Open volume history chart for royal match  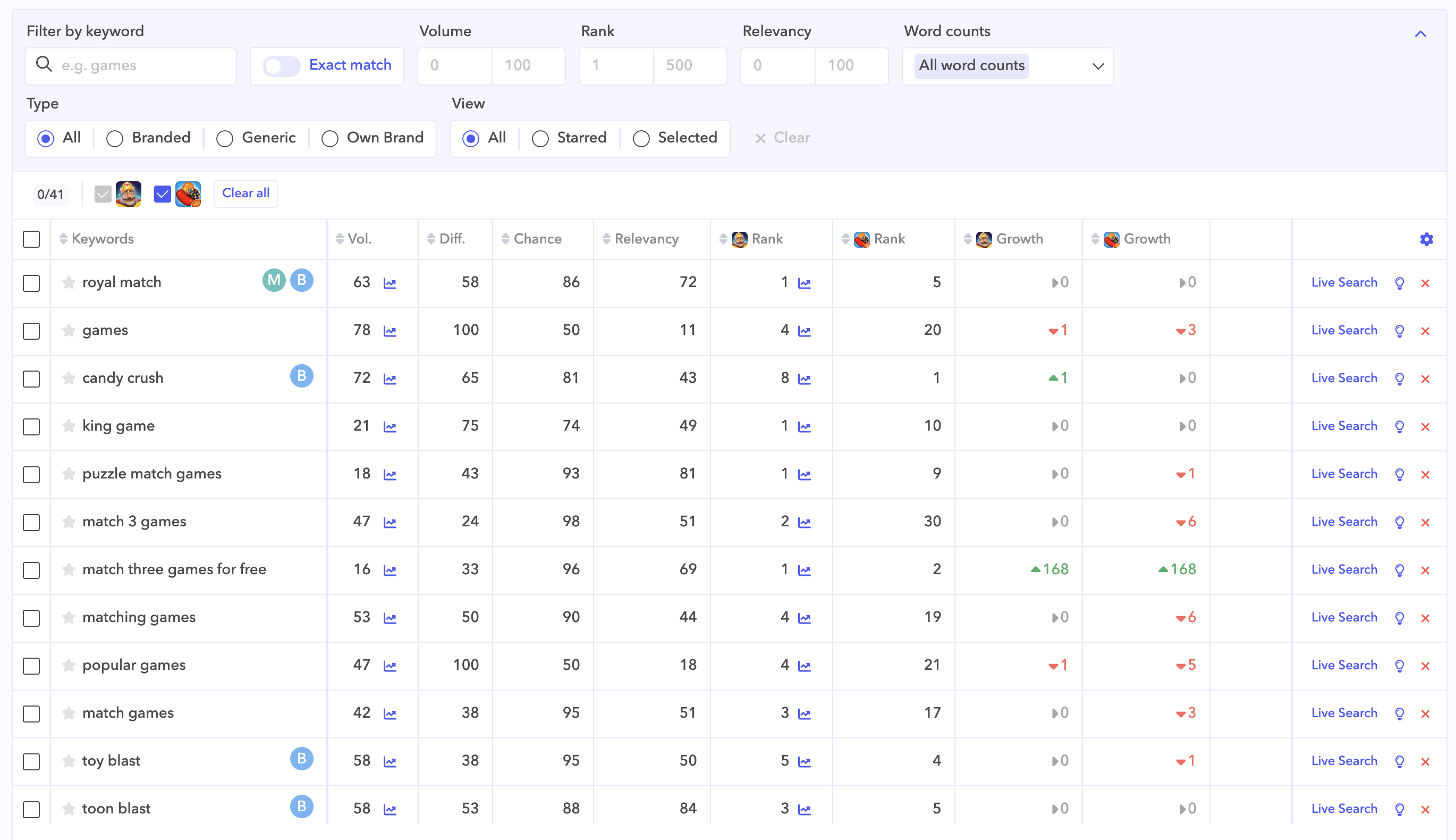[390, 283]
